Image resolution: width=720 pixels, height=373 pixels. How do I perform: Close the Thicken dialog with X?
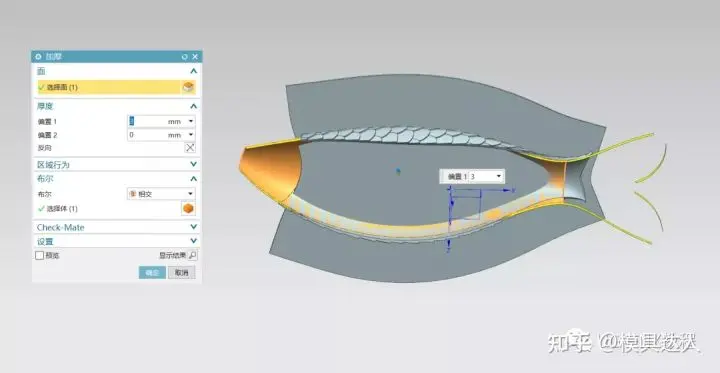[x=195, y=57]
